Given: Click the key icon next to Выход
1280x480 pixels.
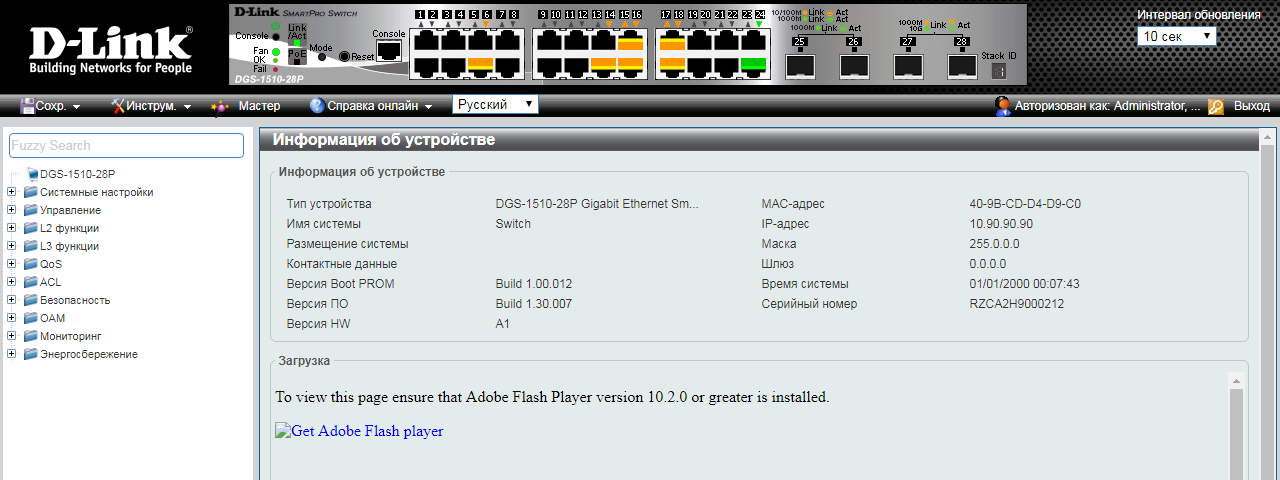Looking at the screenshot, I should [1216, 106].
